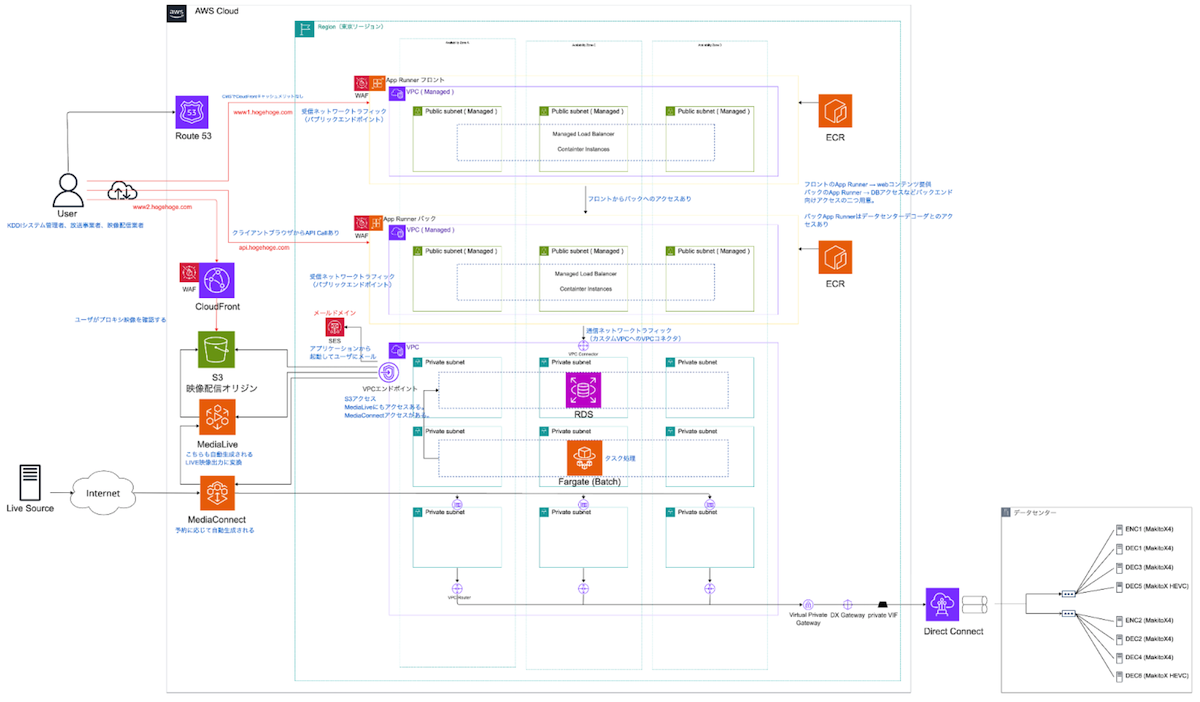Click the AWS Cloud logo
Viewport: 1200px width, 702px height.
(176, 13)
